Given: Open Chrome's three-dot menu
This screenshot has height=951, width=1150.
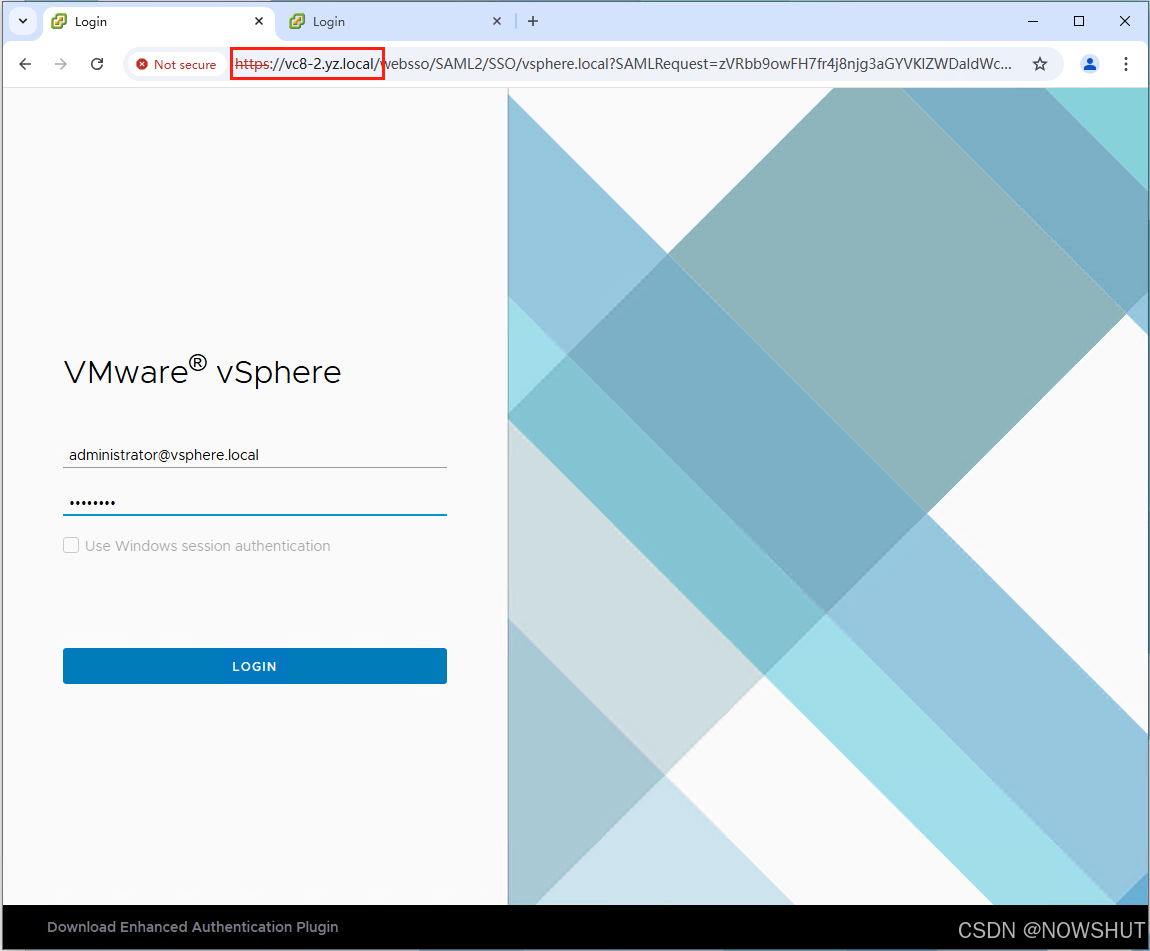Looking at the screenshot, I should point(1126,64).
